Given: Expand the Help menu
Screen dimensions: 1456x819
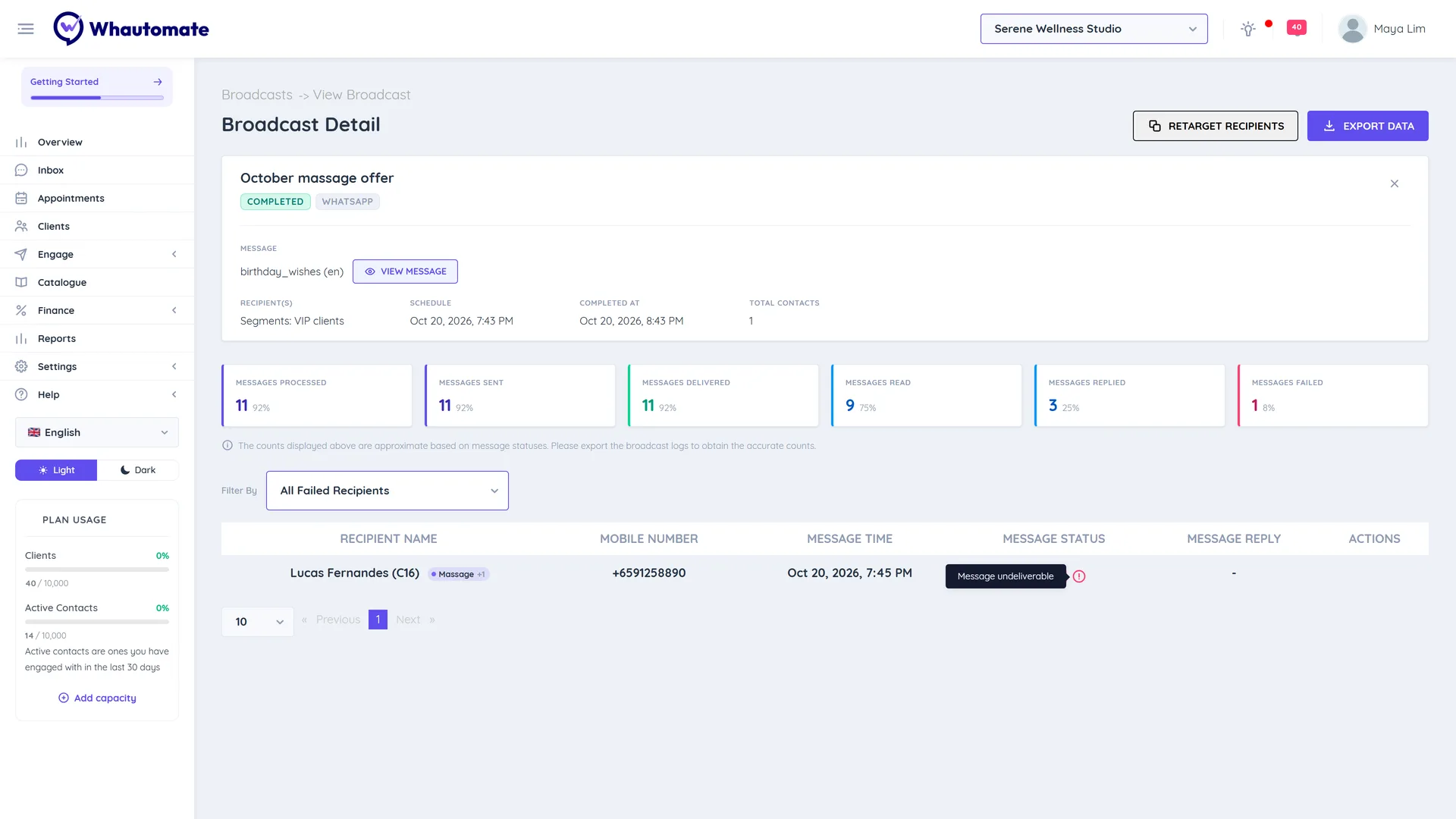Looking at the screenshot, I should click(x=97, y=394).
